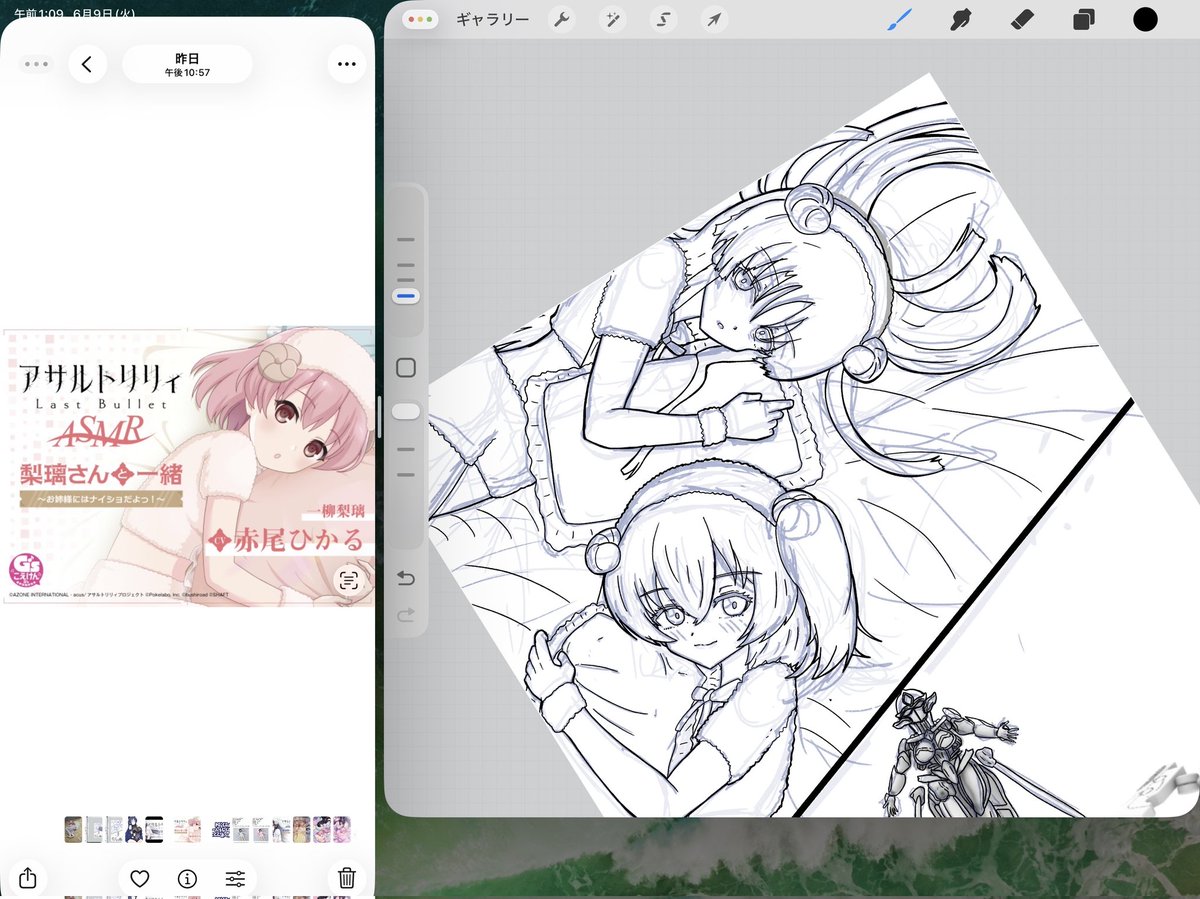Click the brush opacity slider handle
The image size is (1200, 899).
tap(406, 411)
